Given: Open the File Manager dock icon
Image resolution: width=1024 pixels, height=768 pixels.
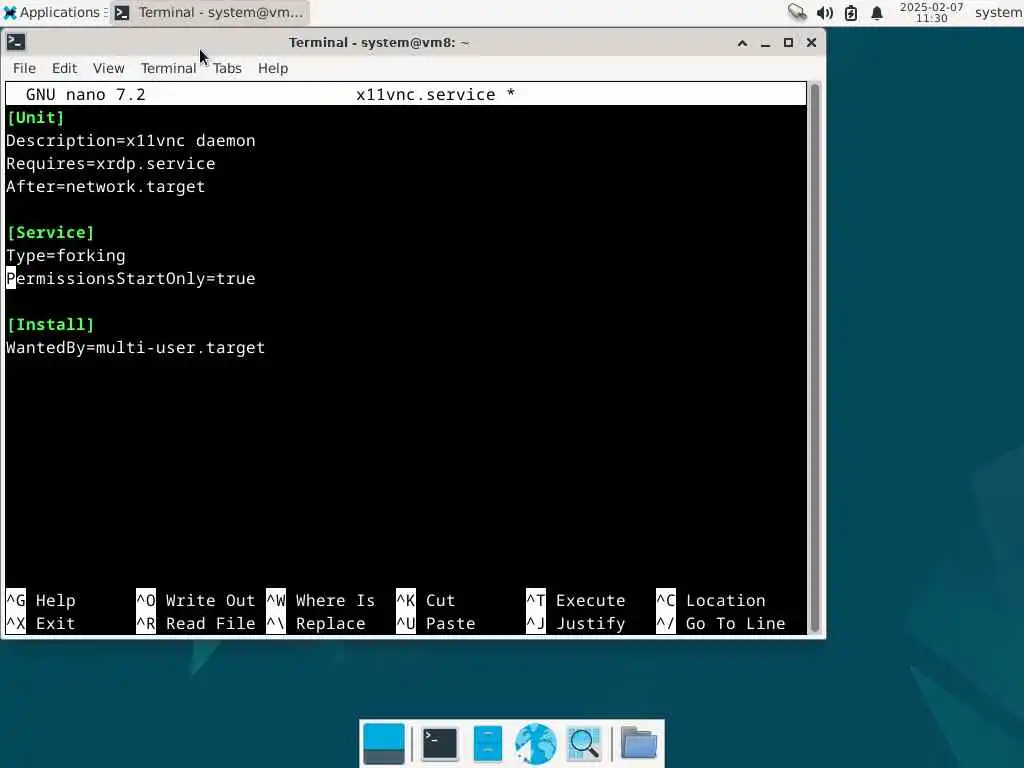Looking at the screenshot, I should 488,744.
